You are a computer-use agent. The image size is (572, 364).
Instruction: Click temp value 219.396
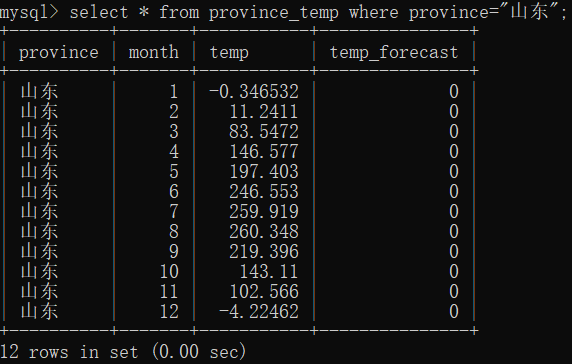coord(264,252)
